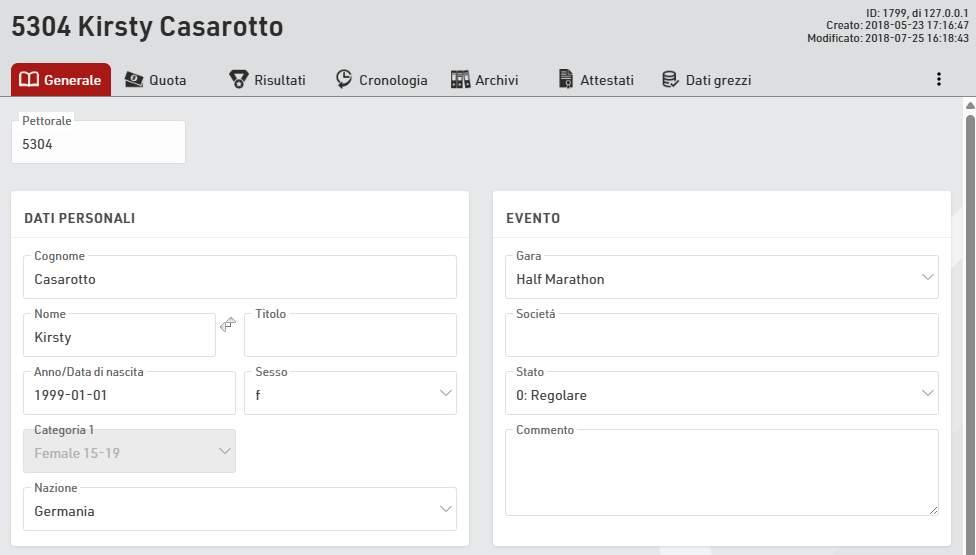This screenshot has width=976, height=555.
Task: Focus the Pettorale field with 5304
Action: click(98, 144)
